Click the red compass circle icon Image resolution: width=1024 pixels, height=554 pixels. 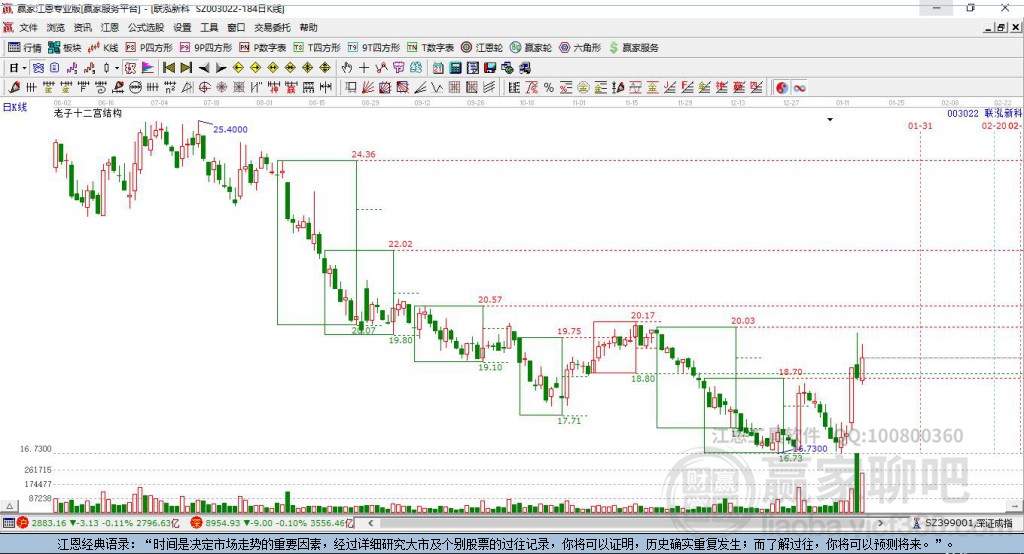[204, 88]
